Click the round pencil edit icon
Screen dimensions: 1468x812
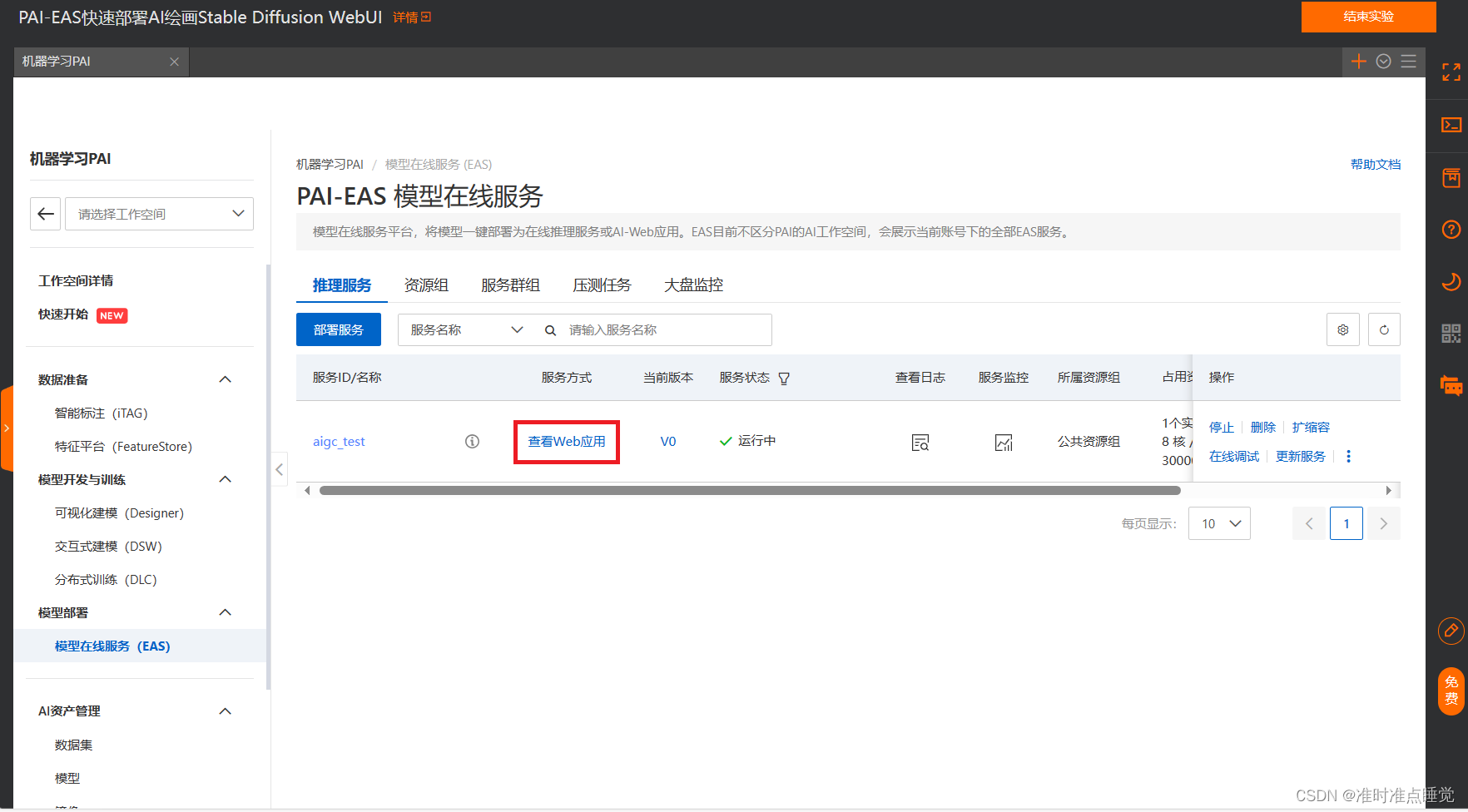click(x=1451, y=631)
